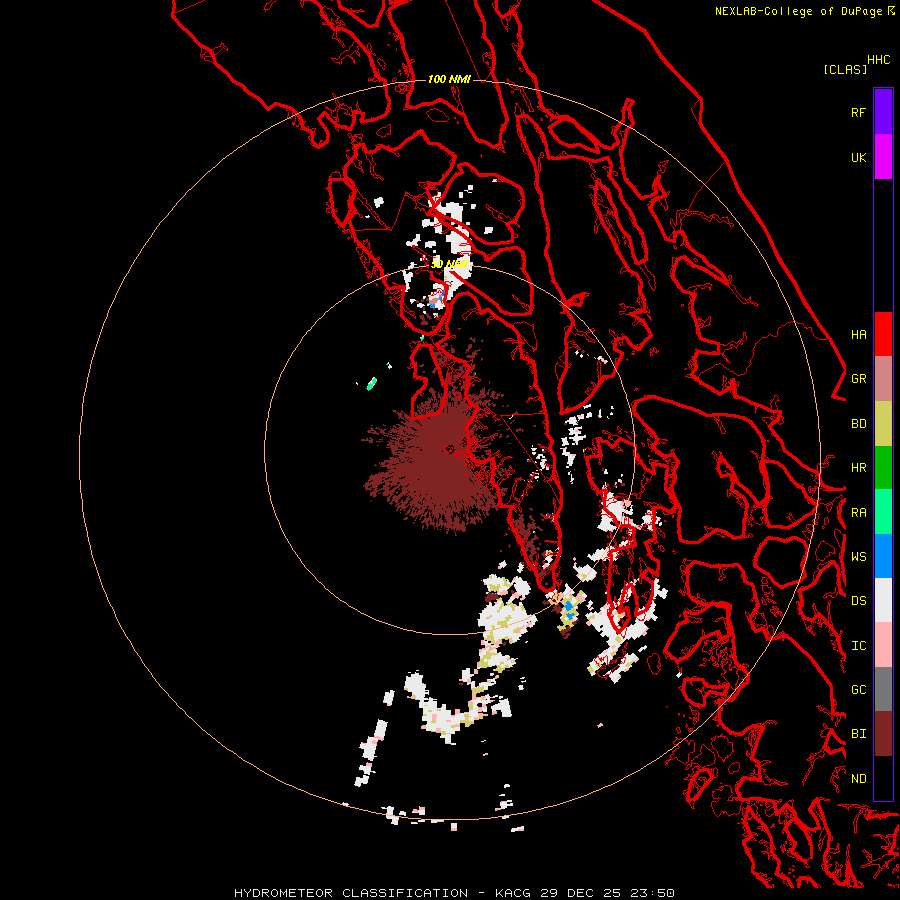Screen dimensions: 900x900
Task: Click the UK magenta legend swatch
Action: [883, 157]
